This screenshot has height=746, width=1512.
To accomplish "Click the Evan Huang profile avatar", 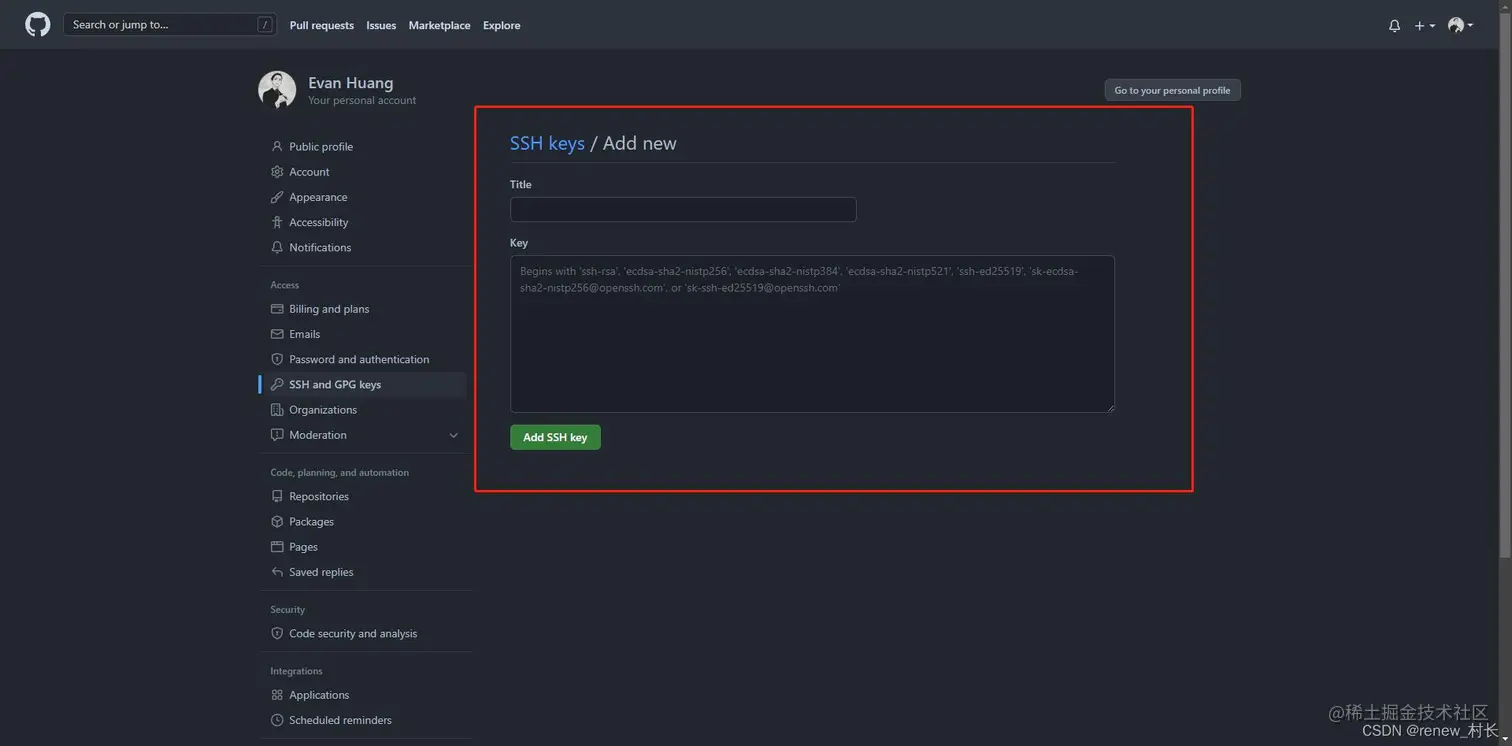I will [277, 90].
